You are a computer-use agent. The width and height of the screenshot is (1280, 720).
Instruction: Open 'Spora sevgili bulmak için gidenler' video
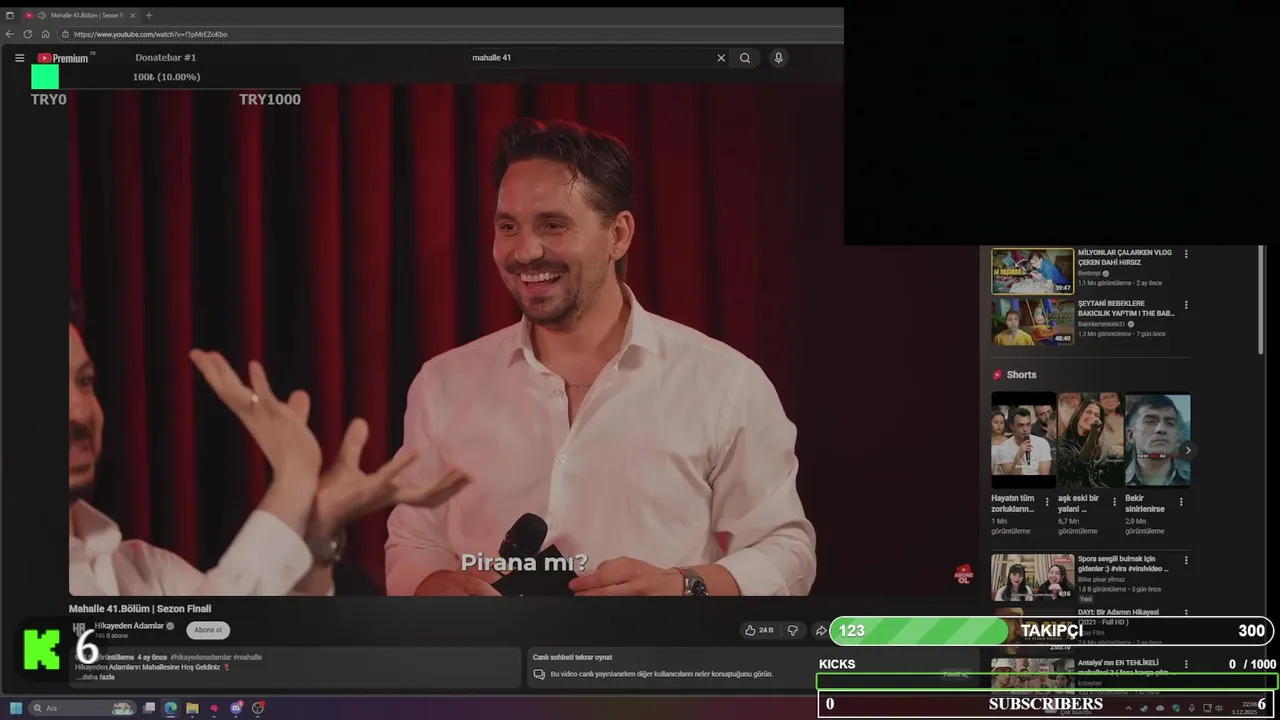point(1032,577)
